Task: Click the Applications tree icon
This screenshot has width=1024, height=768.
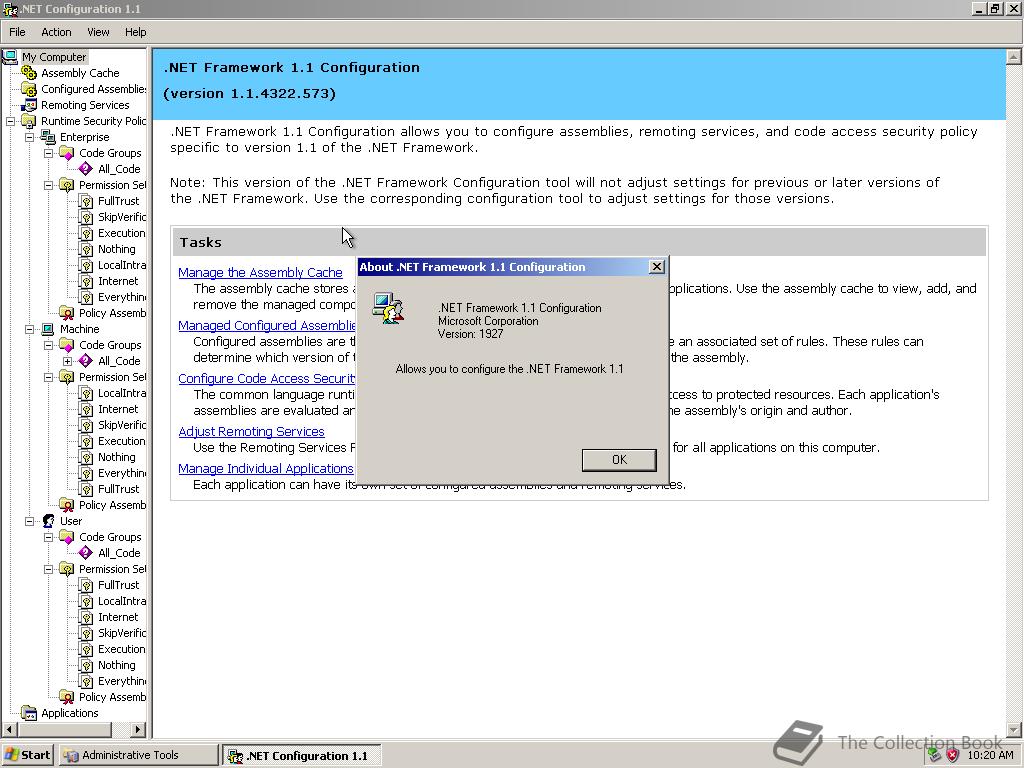Action: tap(29, 713)
